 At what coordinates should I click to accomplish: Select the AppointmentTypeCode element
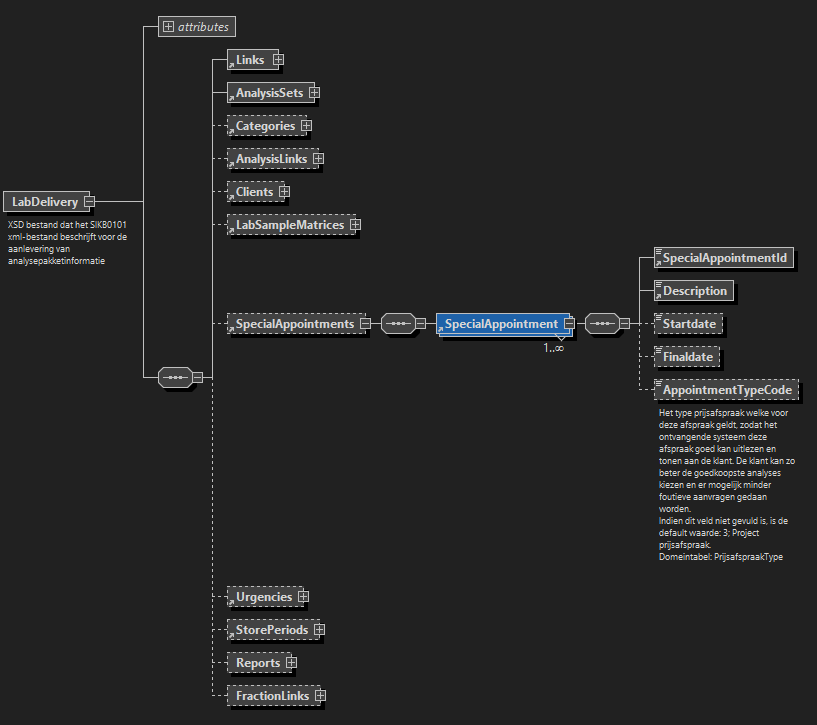pos(726,389)
